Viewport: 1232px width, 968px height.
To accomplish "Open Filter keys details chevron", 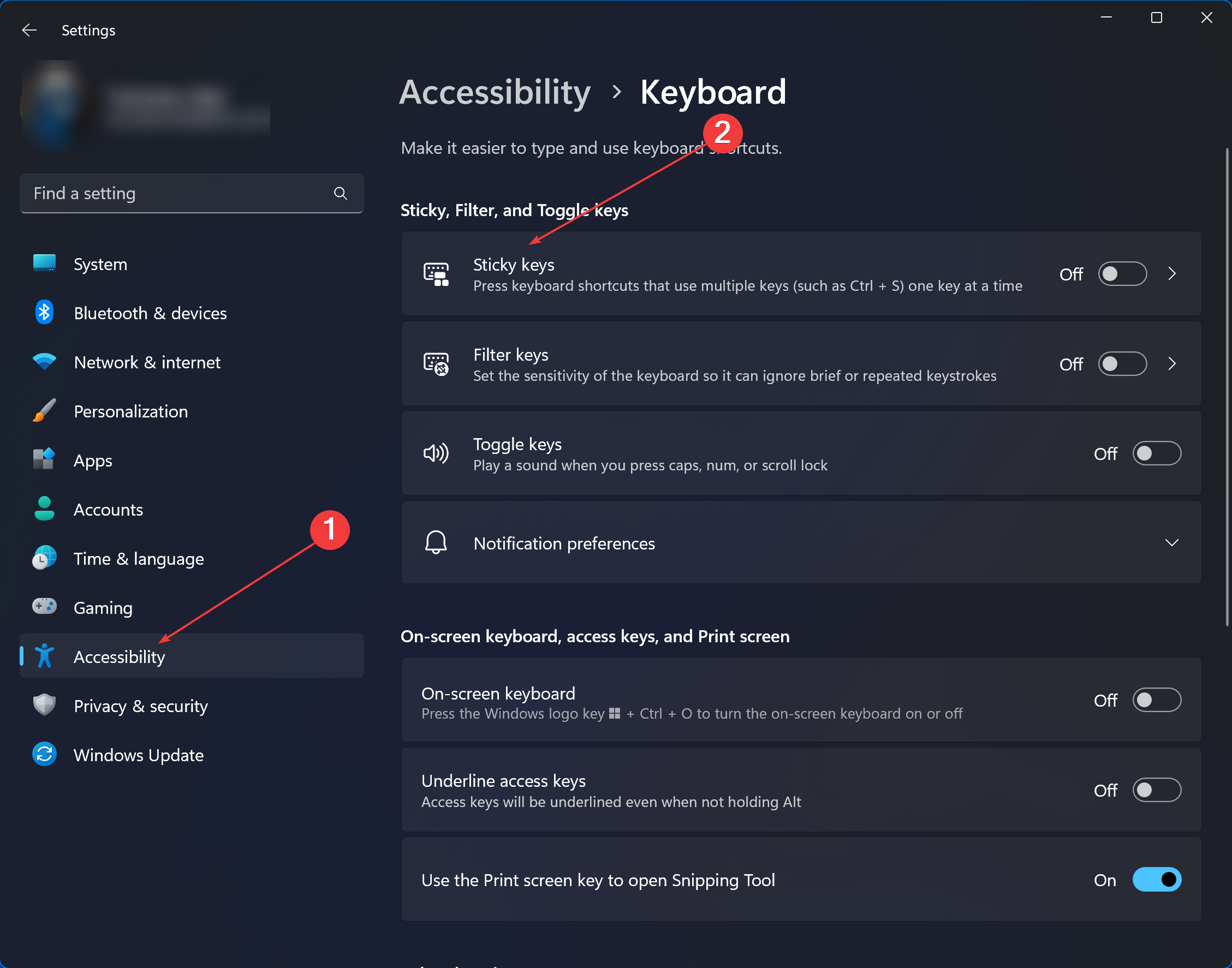I will (x=1172, y=364).
